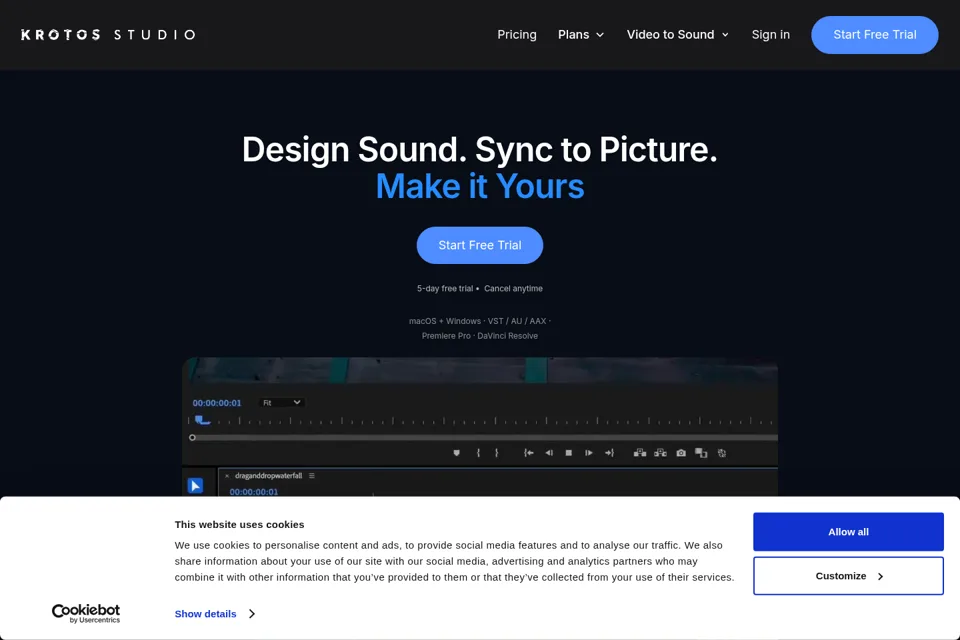Click the Mark In brace icon
Screen dimensions: 960x640
tap(478, 453)
